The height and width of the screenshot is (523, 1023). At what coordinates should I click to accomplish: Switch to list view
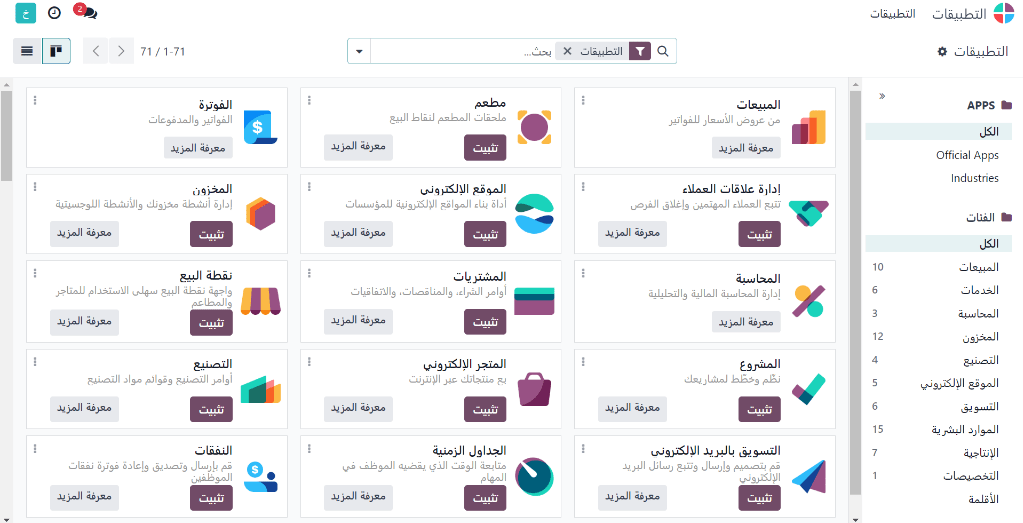pyautogui.click(x=27, y=51)
